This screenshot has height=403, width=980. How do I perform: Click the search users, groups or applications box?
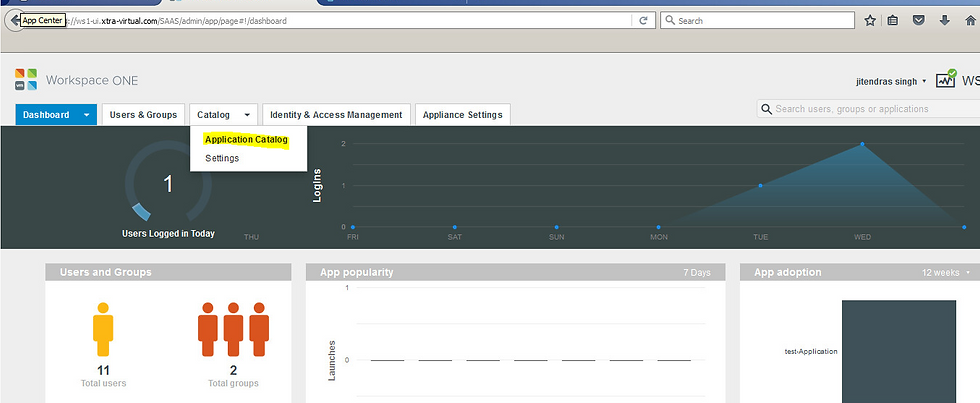[869, 109]
